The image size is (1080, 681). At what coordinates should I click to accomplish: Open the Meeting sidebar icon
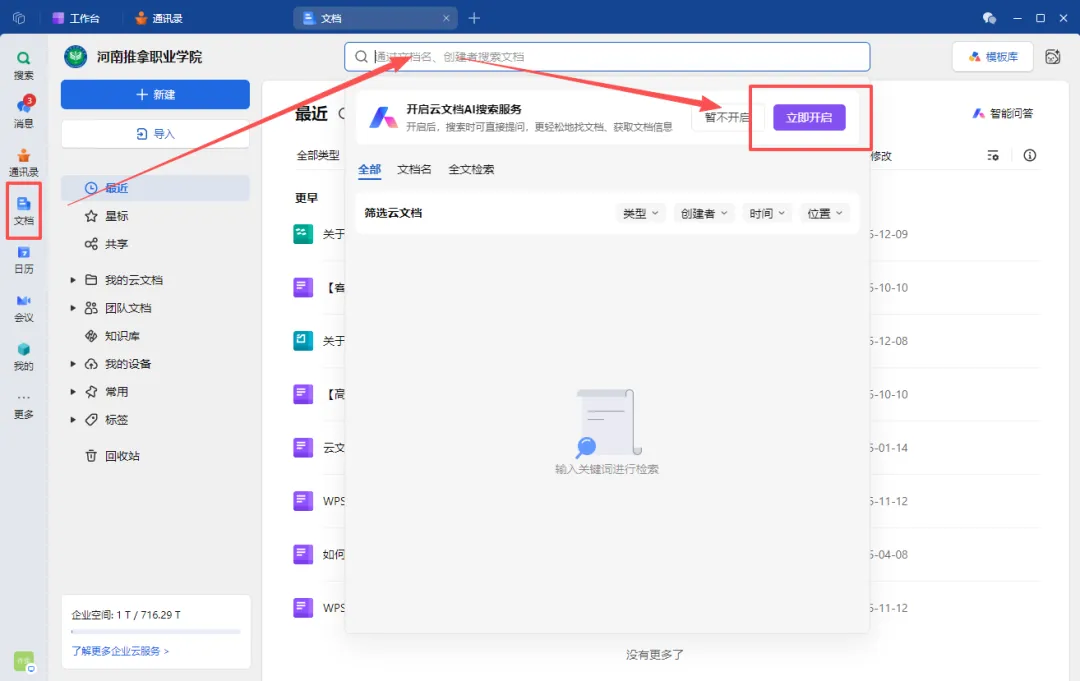(x=23, y=308)
